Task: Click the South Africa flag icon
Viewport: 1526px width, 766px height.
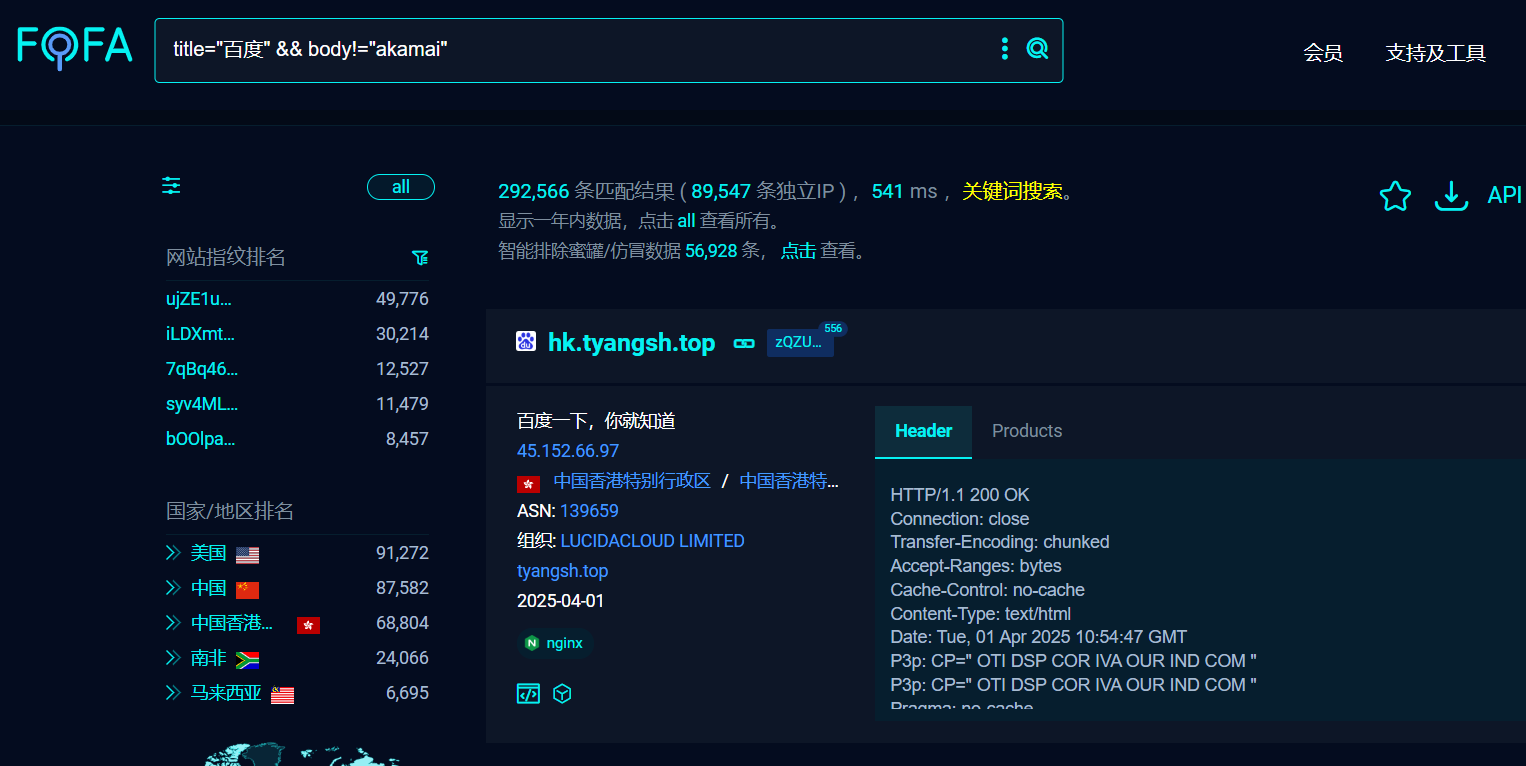Action: (248, 660)
